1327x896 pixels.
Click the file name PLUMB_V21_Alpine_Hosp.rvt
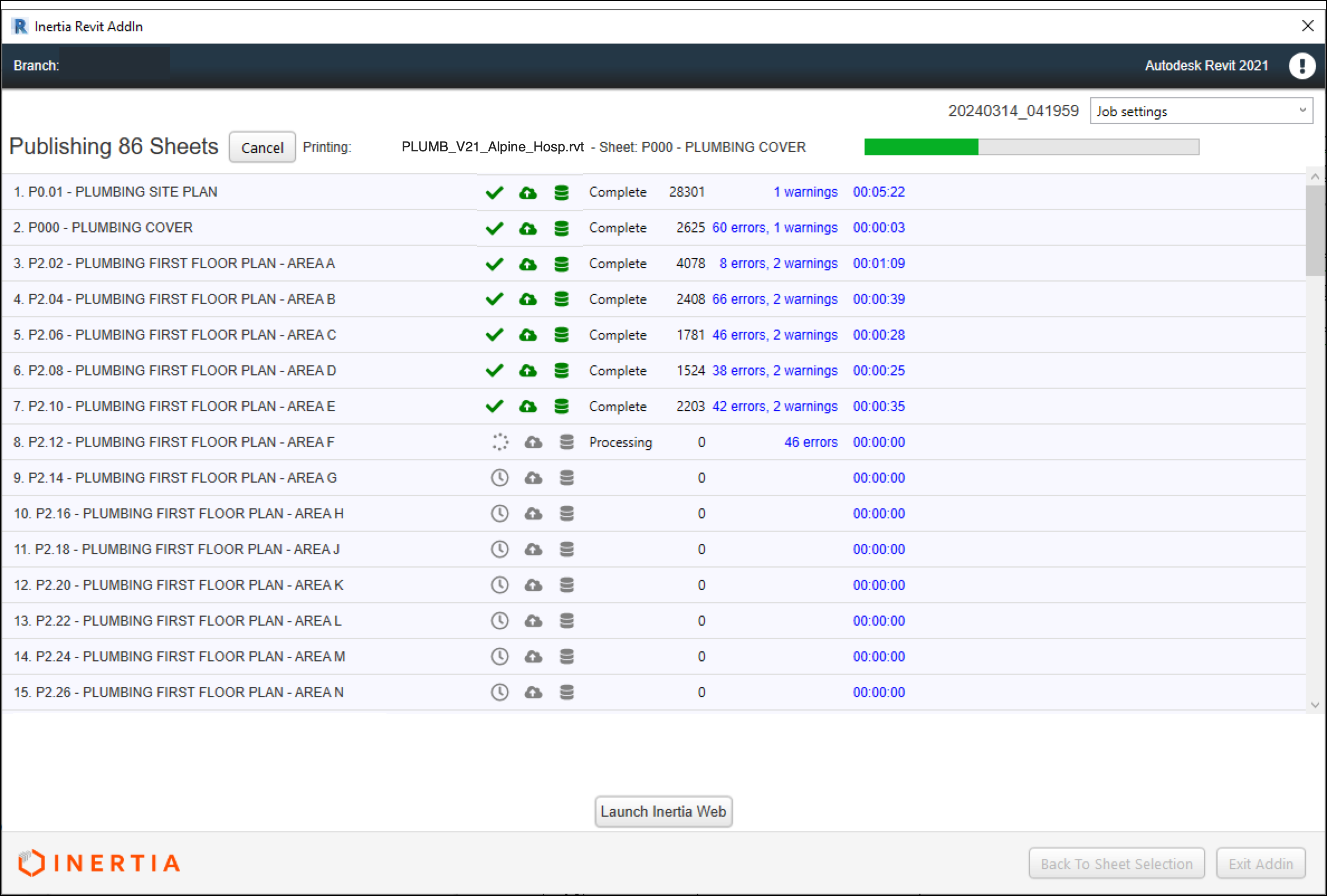(x=492, y=147)
